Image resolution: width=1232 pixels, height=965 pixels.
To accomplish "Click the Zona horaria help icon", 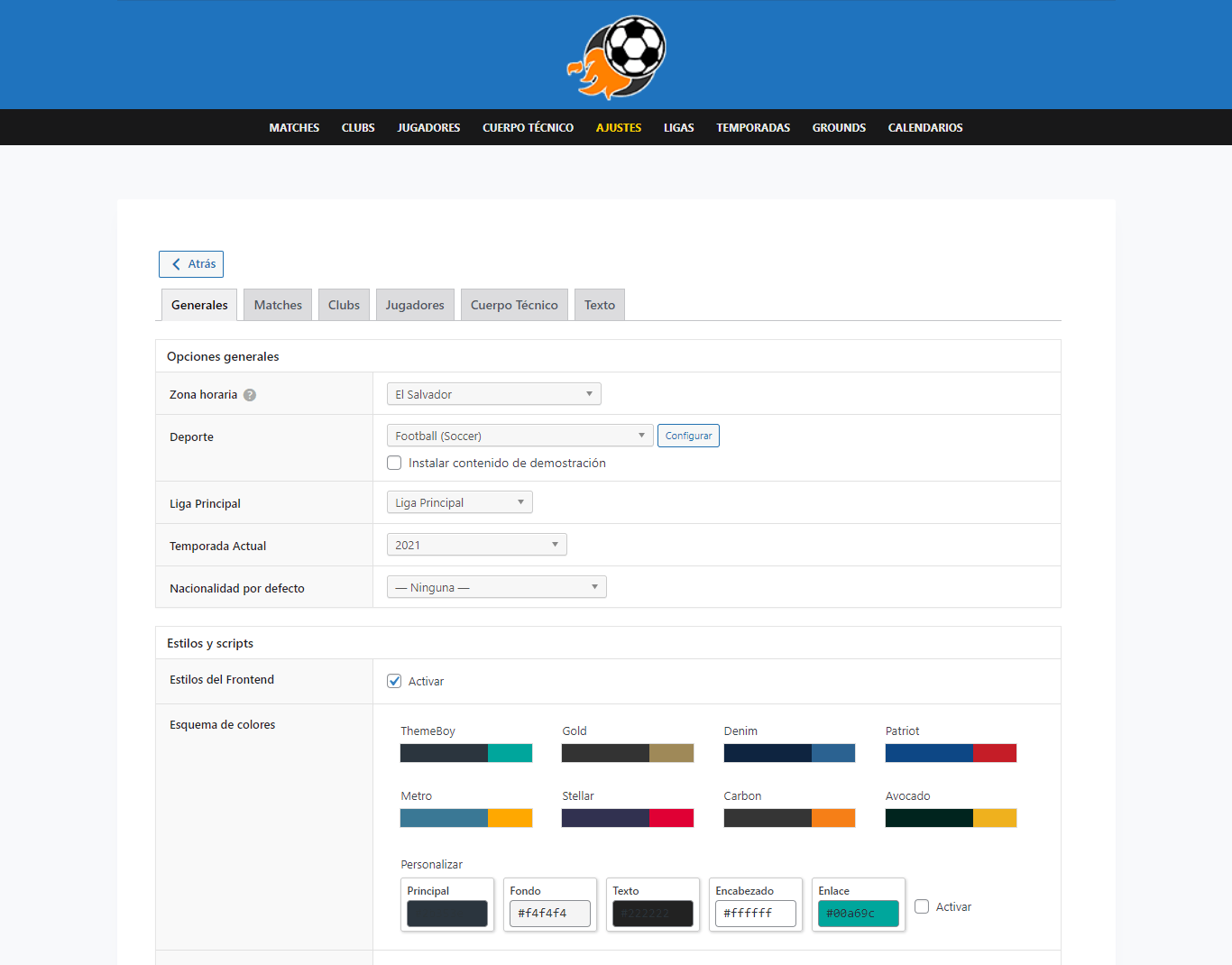I will tap(250, 394).
